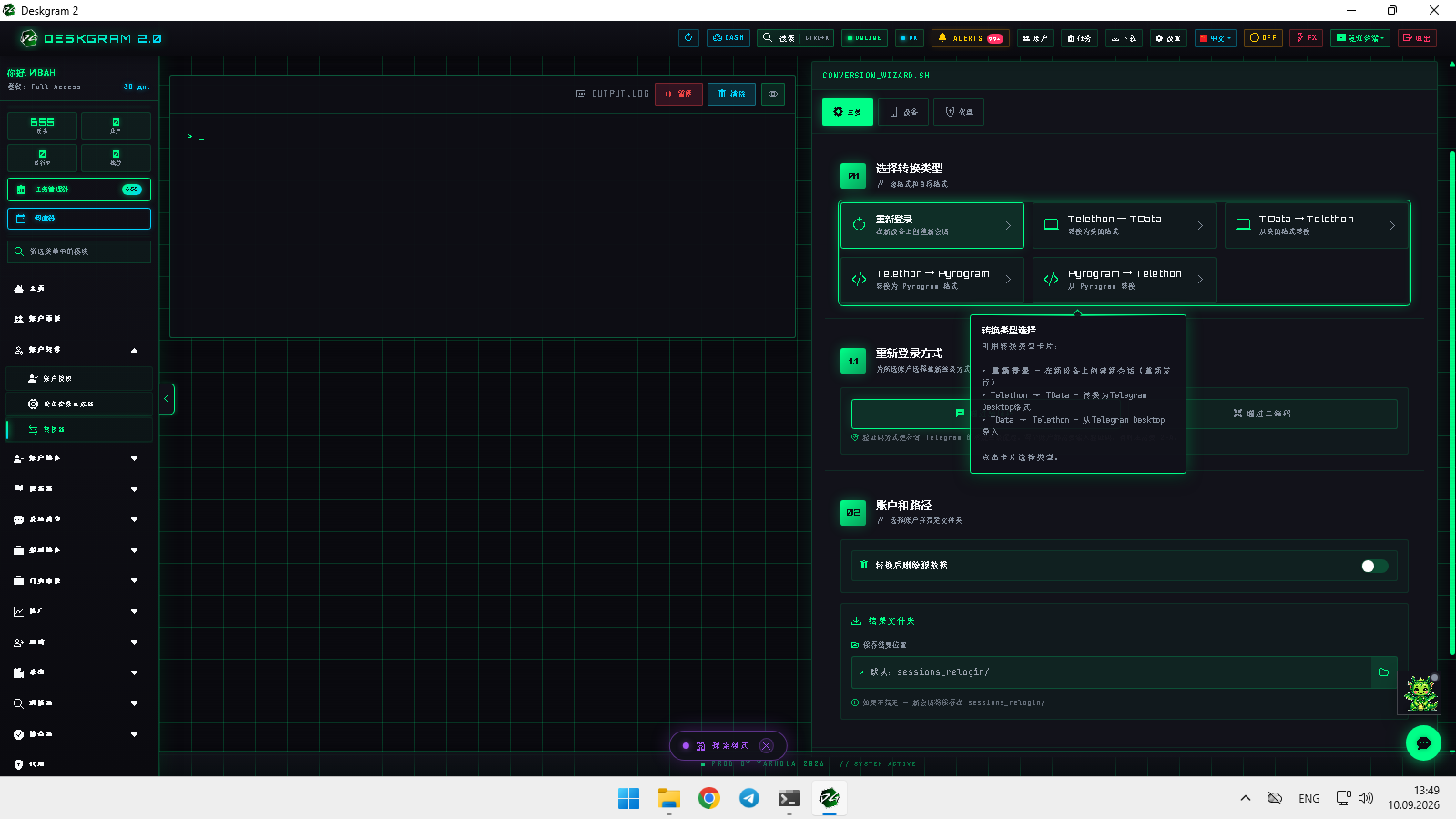Image resolution: width=1456 pixels, height=819 pixels.
Task: Open the green terminal dropdown in the toolbar
Action: pyautogui.click(x=1360, y=38)
